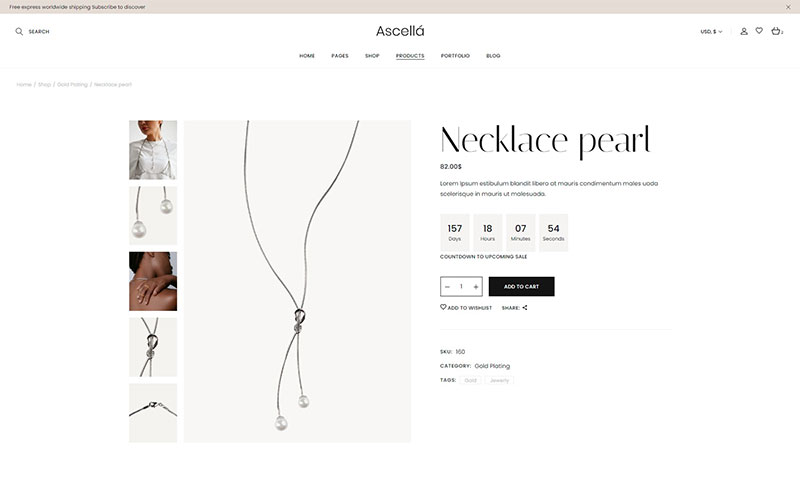Viewport: 800px width, 480px height.
Task: Open the wishlist heart icon in header
Action: 759,31
